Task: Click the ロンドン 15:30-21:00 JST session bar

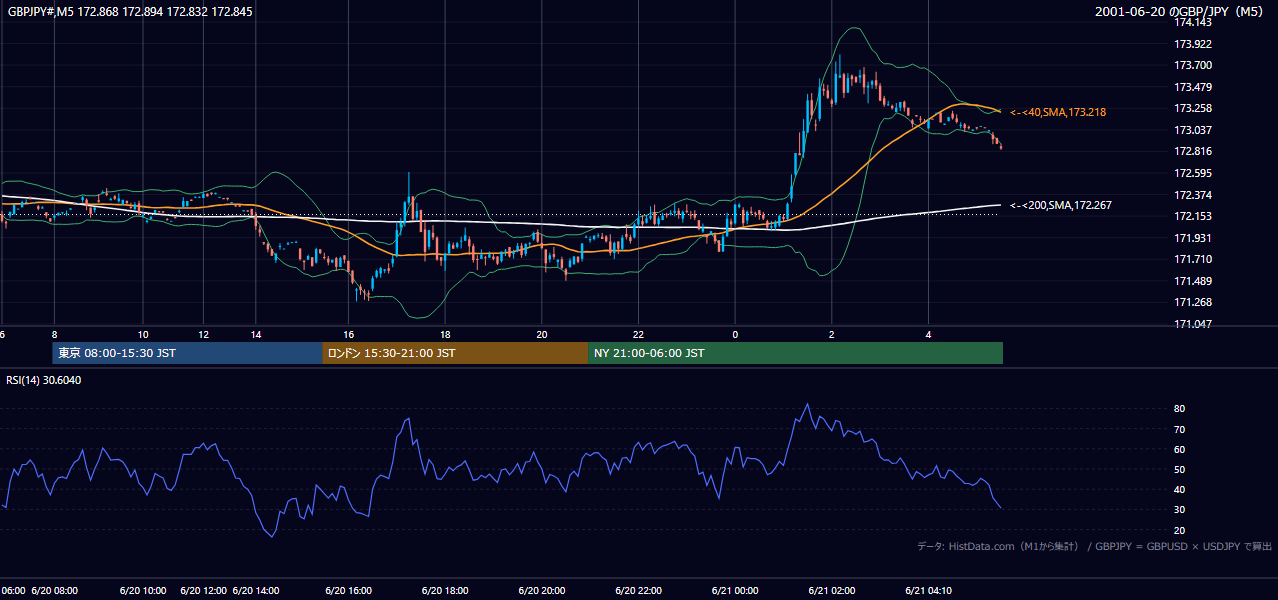Action: coord(455,353)
